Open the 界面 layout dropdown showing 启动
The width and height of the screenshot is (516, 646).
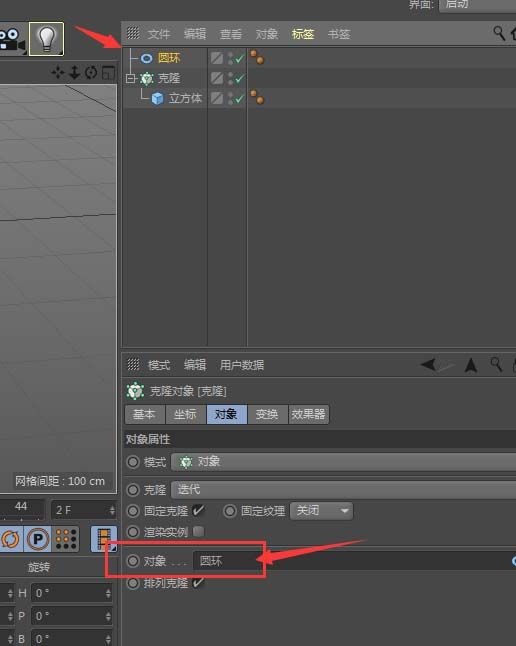click(x=477, y=5)
